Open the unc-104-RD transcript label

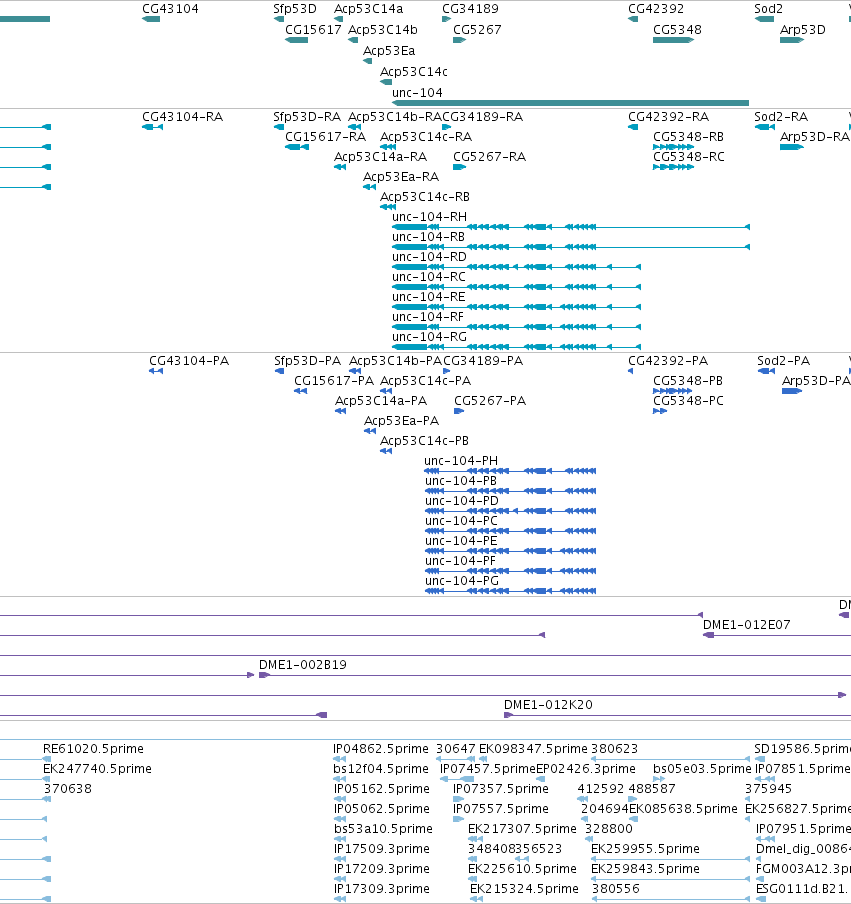pyautogui.click(x=429, y=257)
